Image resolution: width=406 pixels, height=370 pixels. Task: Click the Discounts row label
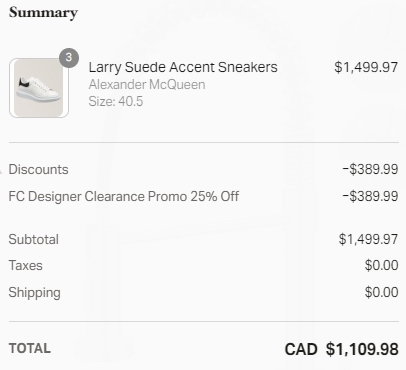pos(39,169)
